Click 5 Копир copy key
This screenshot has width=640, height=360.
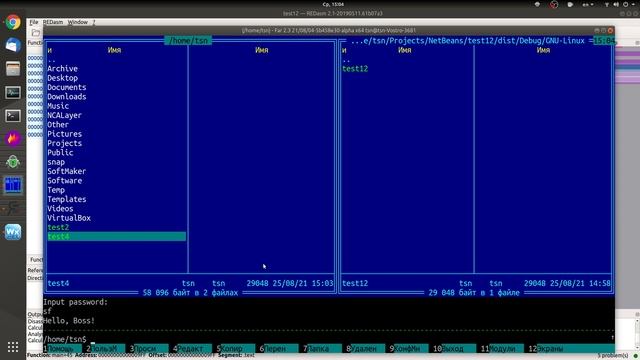click(235, 349)
